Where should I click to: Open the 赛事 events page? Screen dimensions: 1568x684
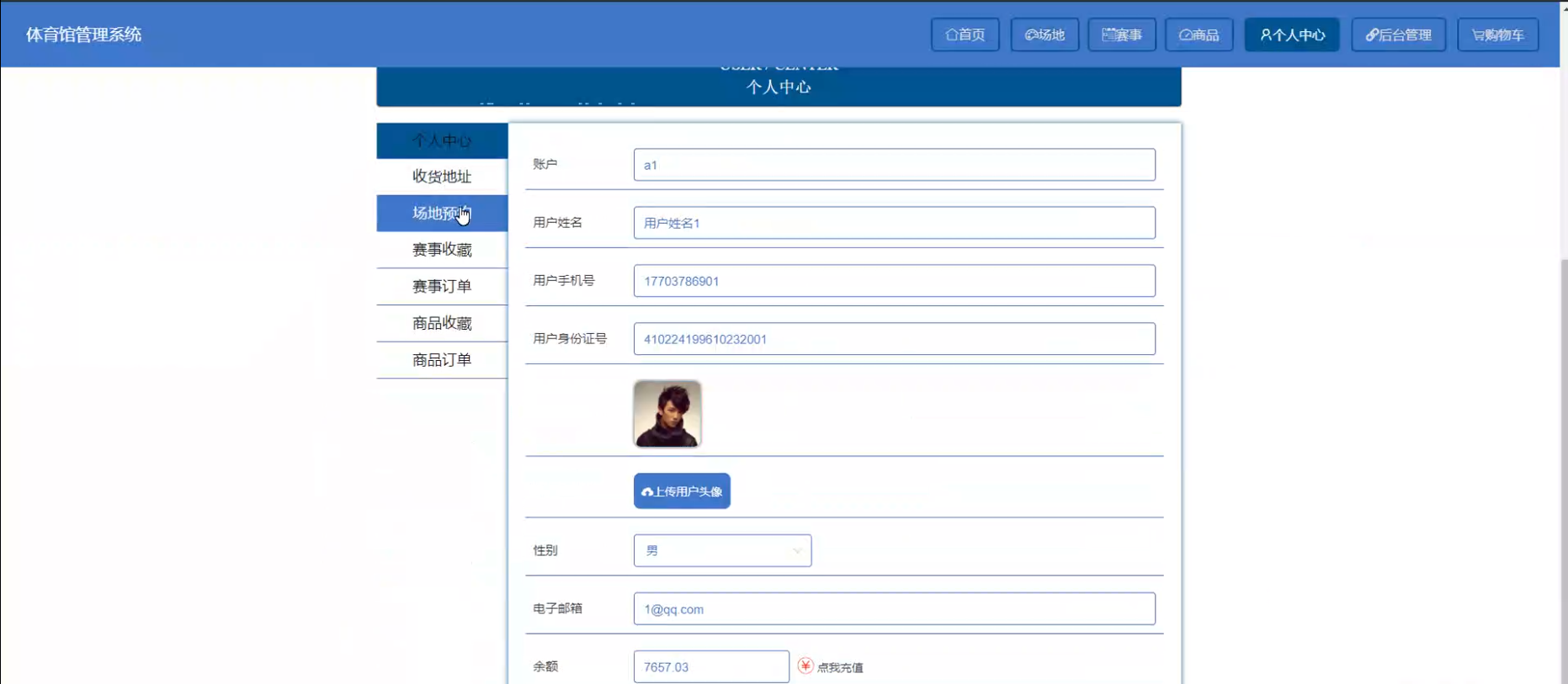tap(1122, 34)
